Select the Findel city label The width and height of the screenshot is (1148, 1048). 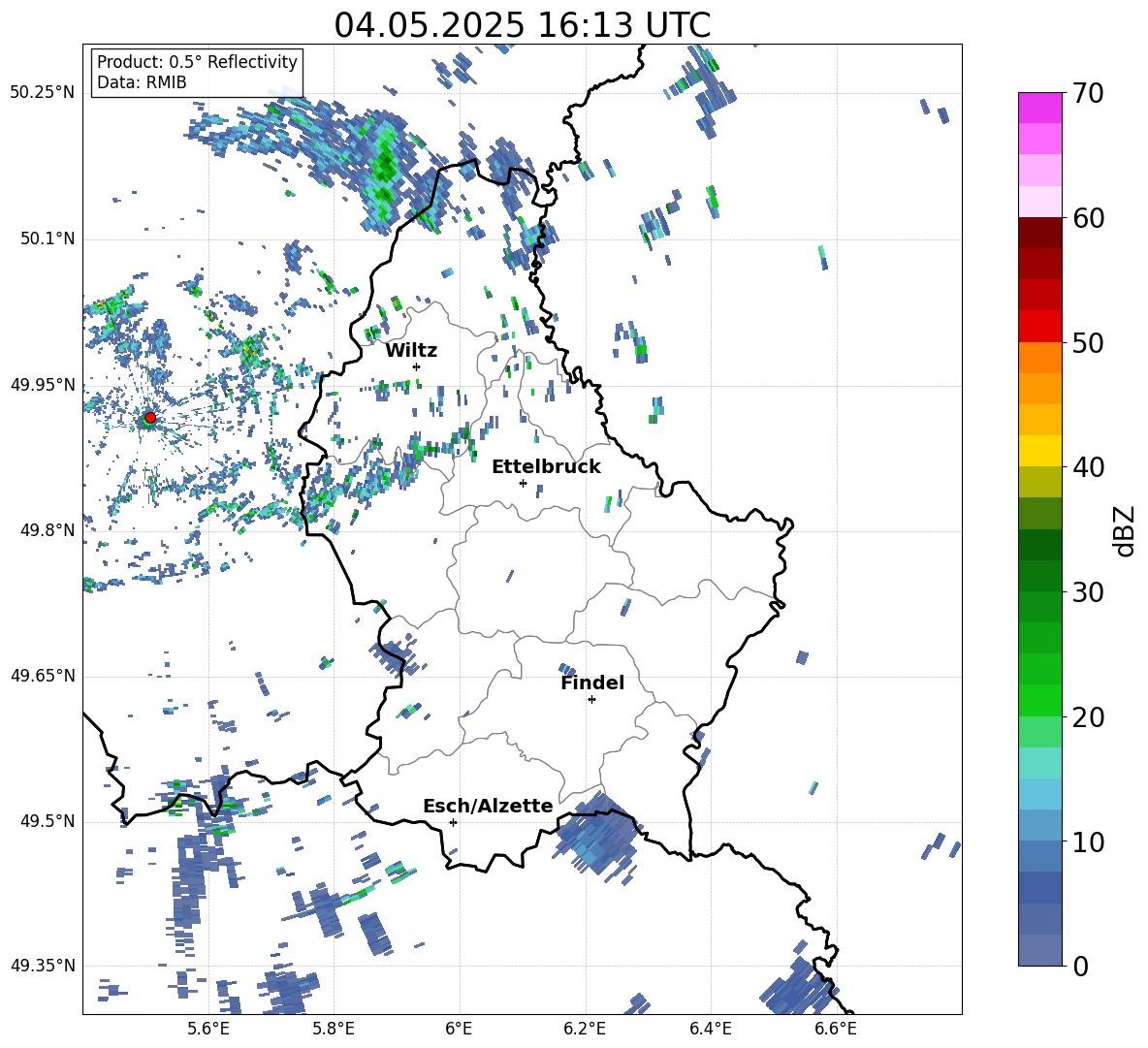click(592, 683)
